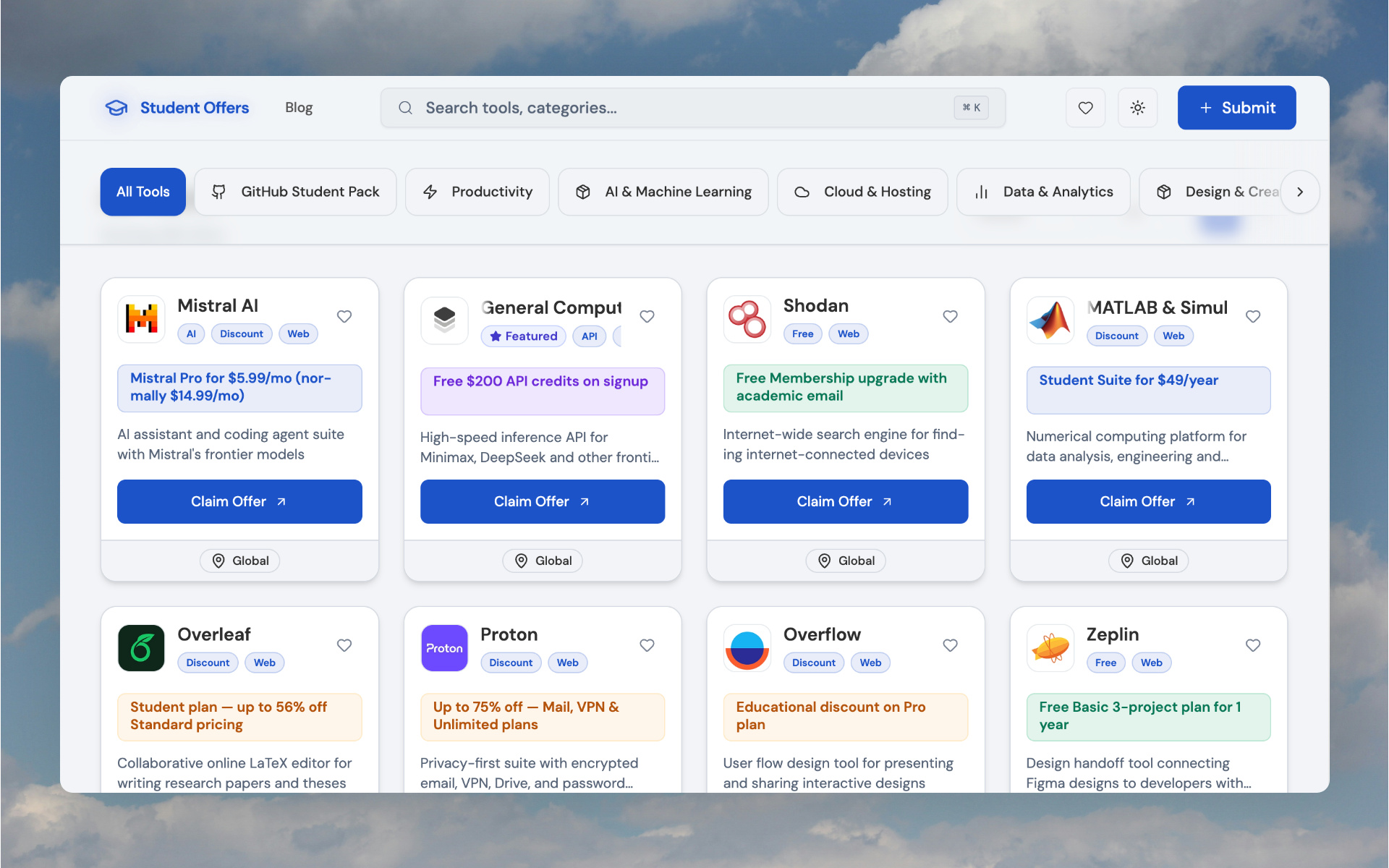Click 'Mistral Pro for $5.99/mo' offer text

tap(231, 387)
